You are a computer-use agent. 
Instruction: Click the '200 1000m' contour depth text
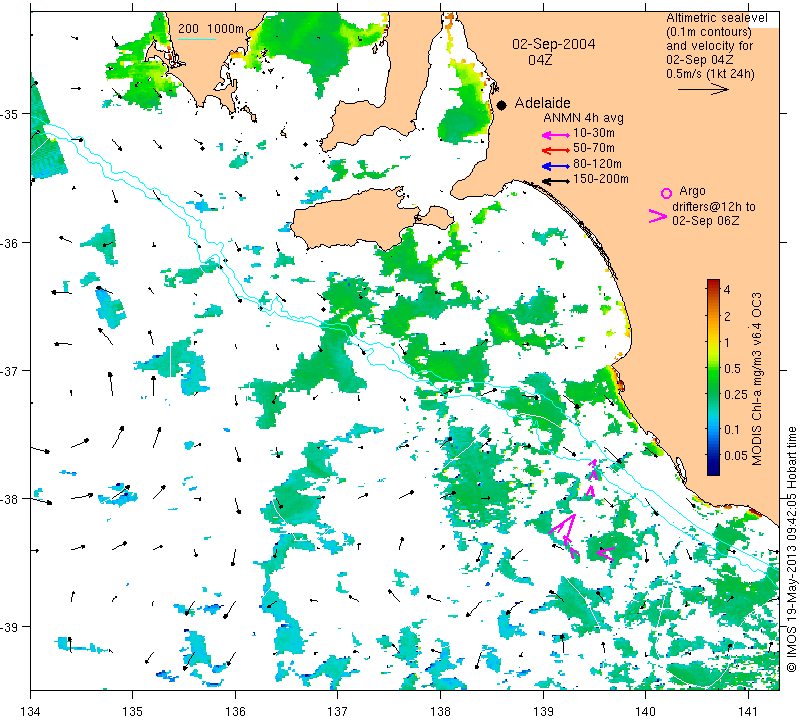click(211, 29)
